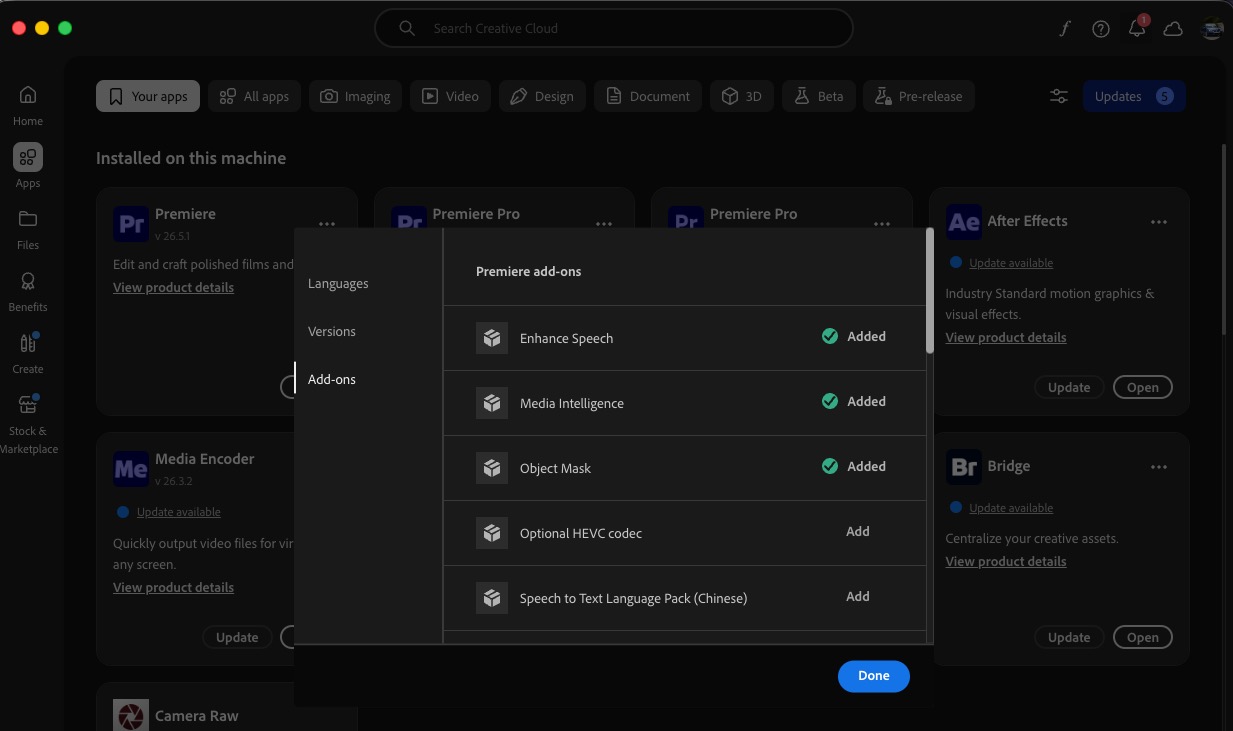Open the user profile avatar

pyautogui.click(x=1213, y=29)
